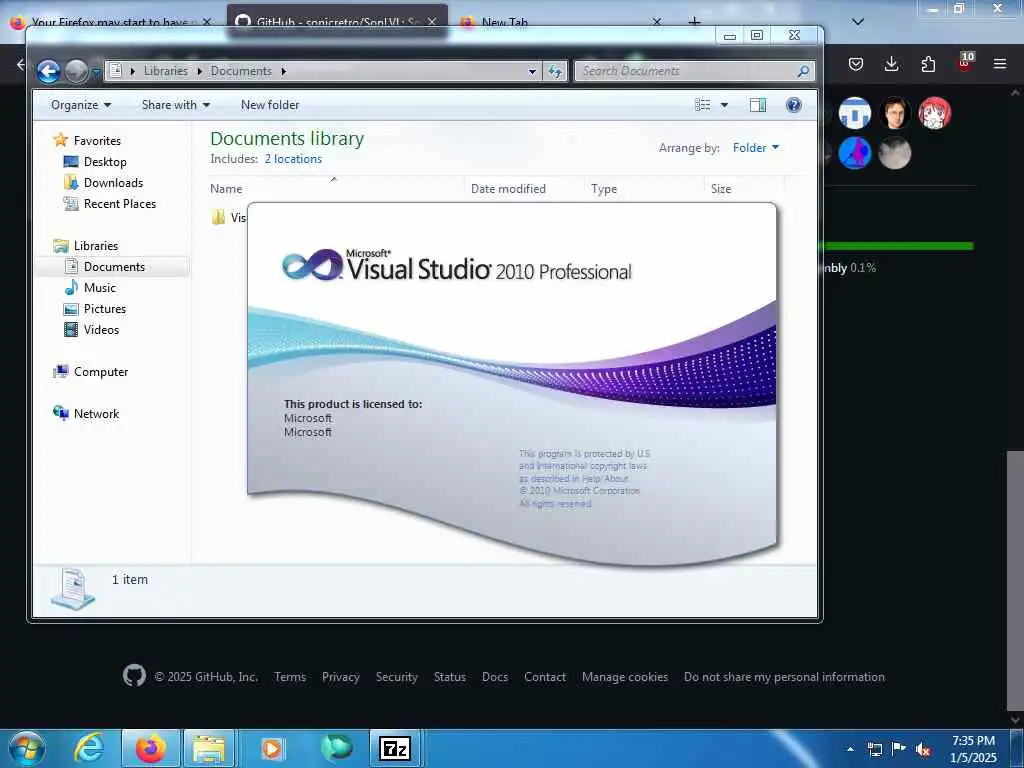The image size is (1024, 768).
Task: Open the Contact footer link
Action: [x=545, y=677]
